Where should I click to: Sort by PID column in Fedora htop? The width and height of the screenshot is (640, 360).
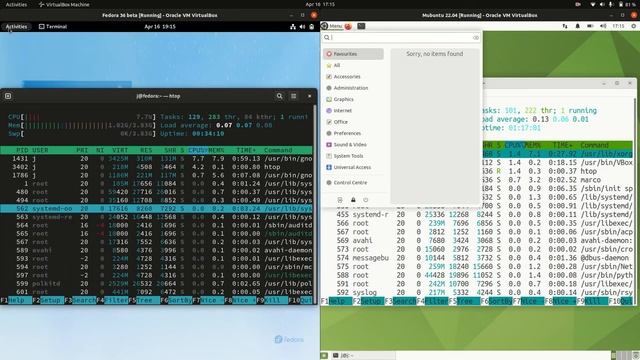click(22, 150)
